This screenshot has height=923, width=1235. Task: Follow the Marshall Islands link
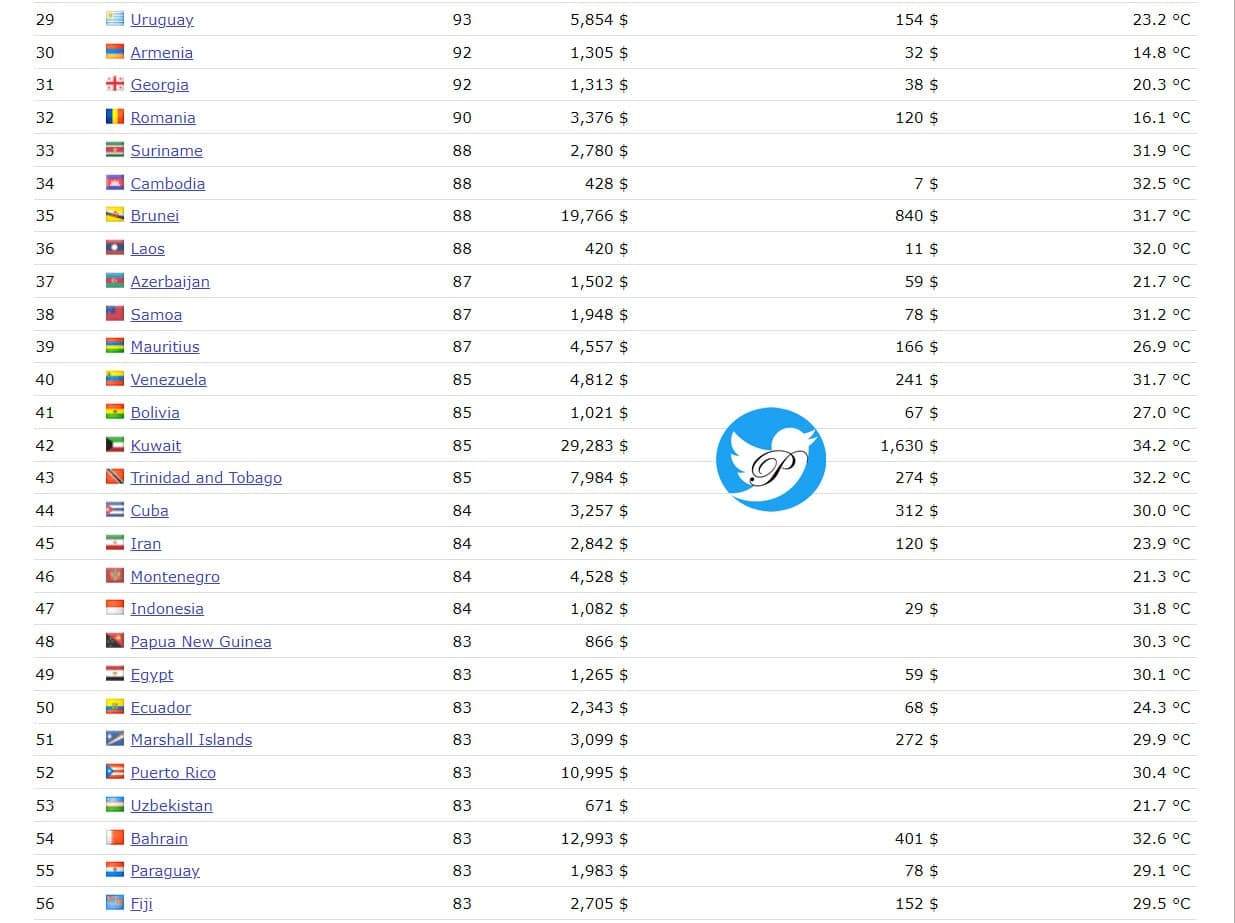191,740
